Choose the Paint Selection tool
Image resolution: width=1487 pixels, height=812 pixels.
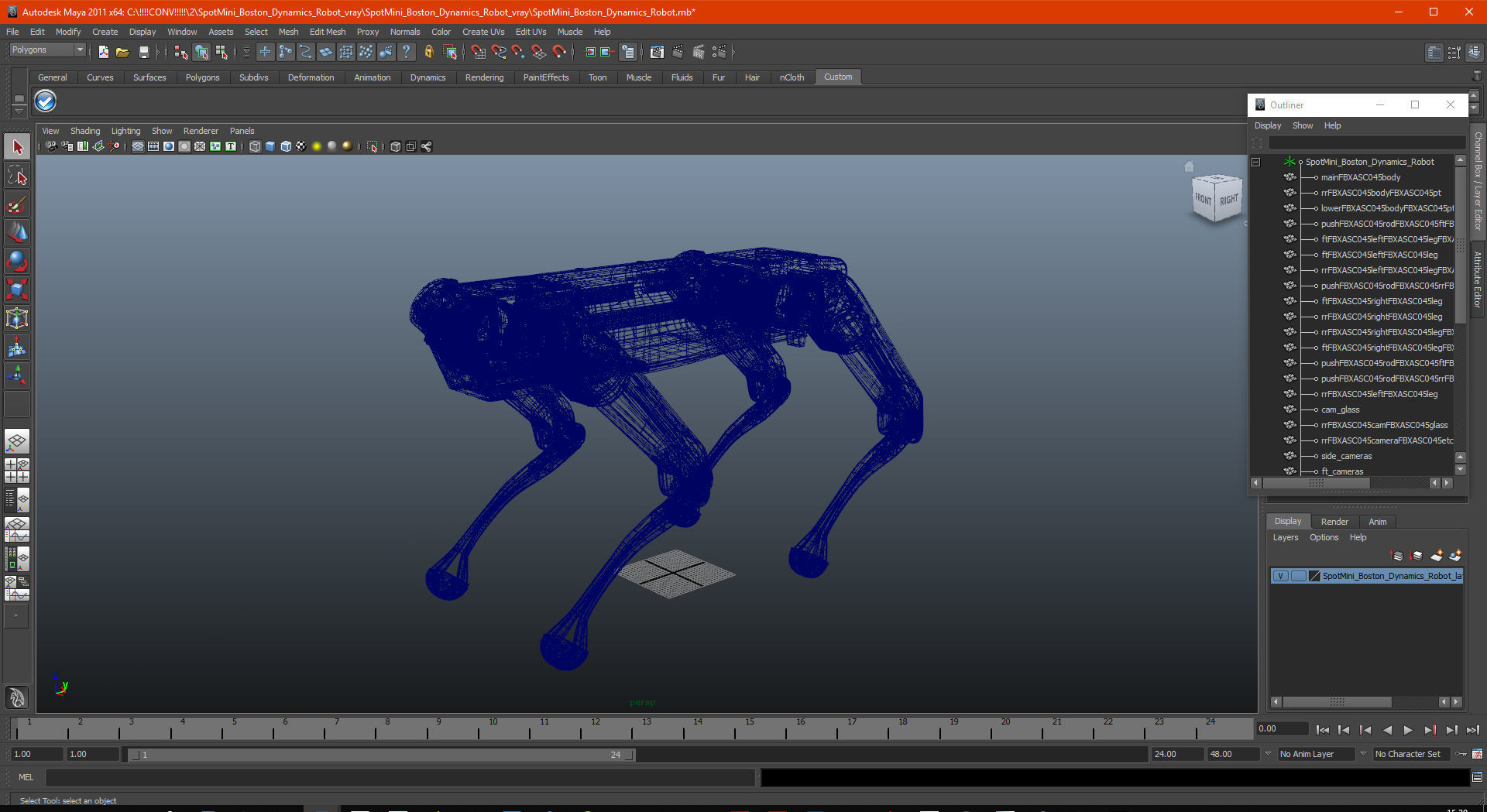coord(17,204)
